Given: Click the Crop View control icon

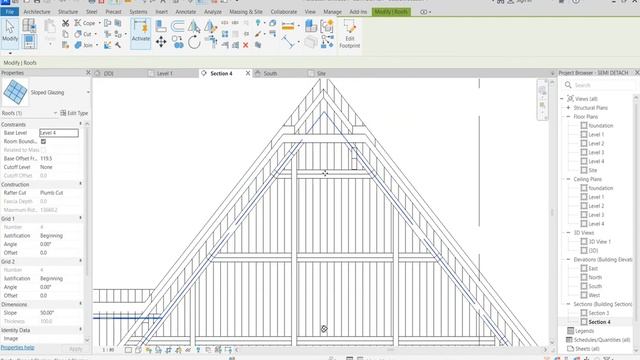Looking at the screenshot, I should point(168,350).
